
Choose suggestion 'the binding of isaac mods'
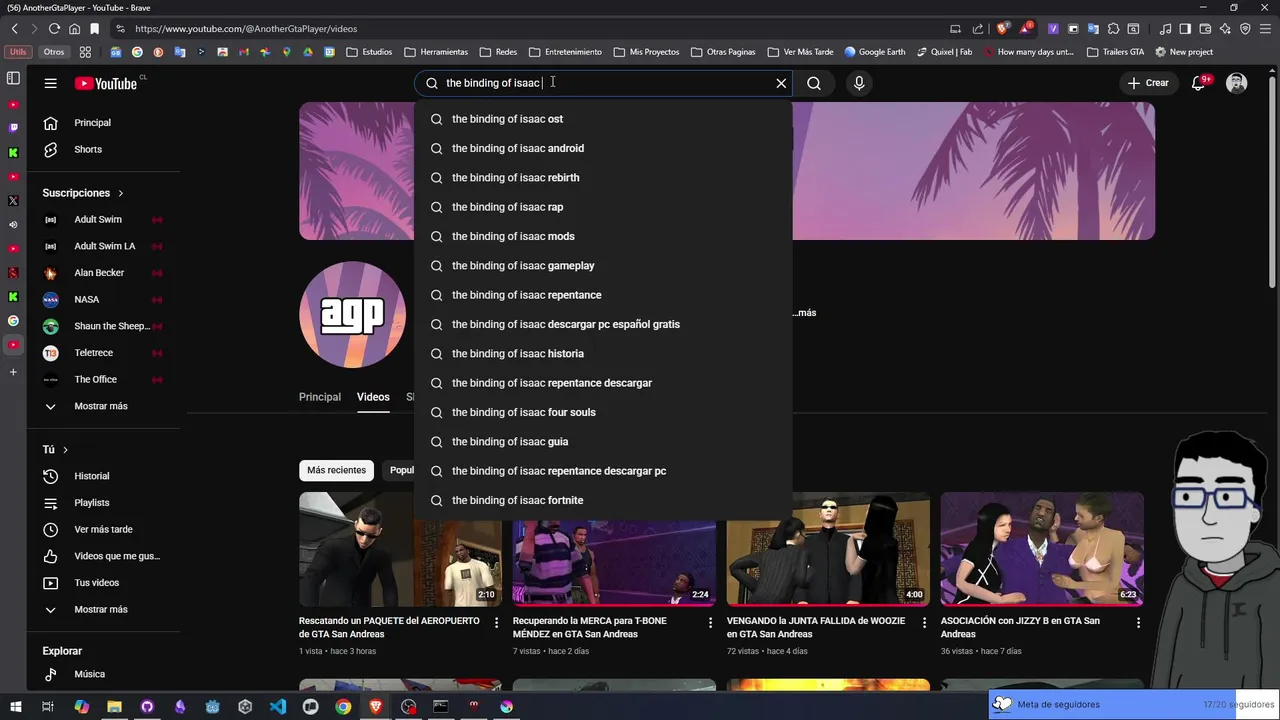pyautogui.click(x=603, y=236)
